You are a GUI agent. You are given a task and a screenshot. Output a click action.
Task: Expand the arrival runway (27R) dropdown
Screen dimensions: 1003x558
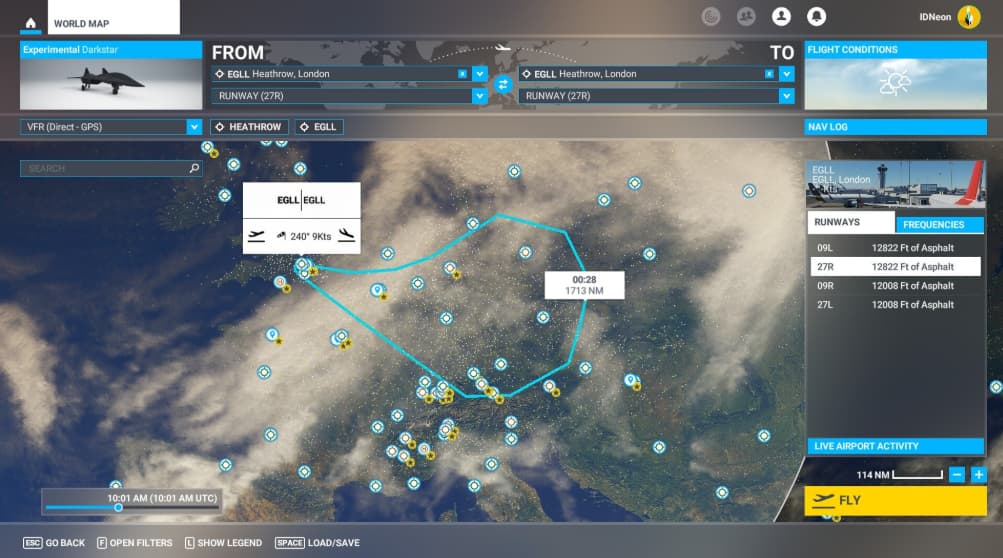786,96
